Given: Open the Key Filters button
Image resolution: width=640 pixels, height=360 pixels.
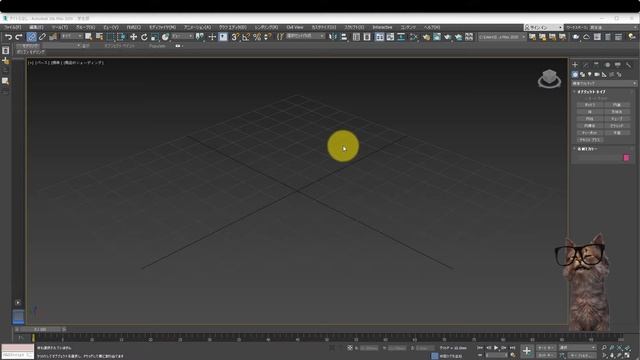Looking at the screenshot, I should 583,356.
